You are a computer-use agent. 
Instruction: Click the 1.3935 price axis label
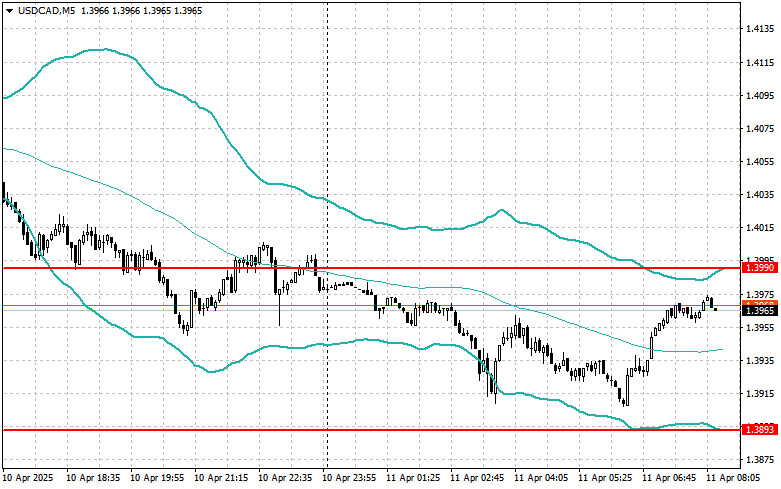click(760, 360)
